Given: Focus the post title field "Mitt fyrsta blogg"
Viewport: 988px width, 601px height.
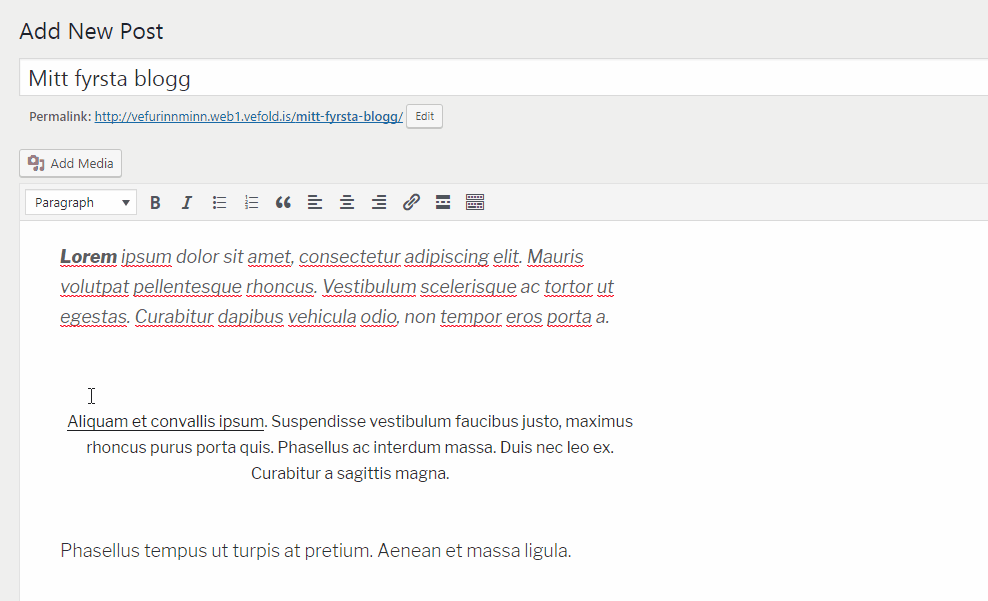Looking at the screenshot, I should (x=500, y=78).
